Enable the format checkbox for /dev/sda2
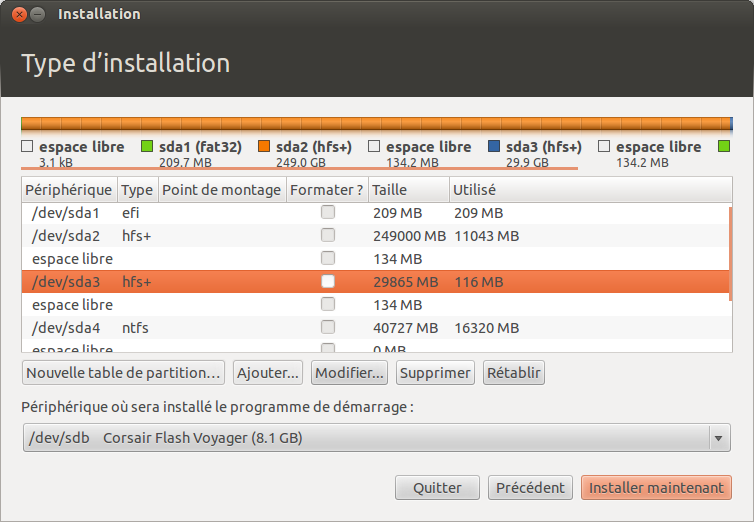The image size is (754, 522). 328,235
